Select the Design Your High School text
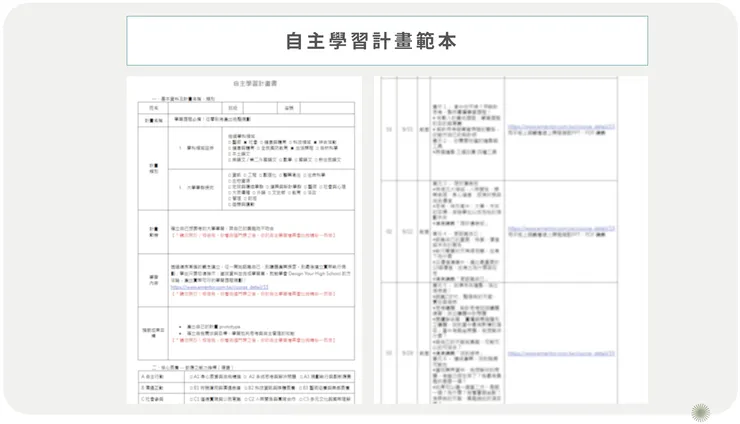Viewport: 740px width, 424px height. click(x=313, y=273)
